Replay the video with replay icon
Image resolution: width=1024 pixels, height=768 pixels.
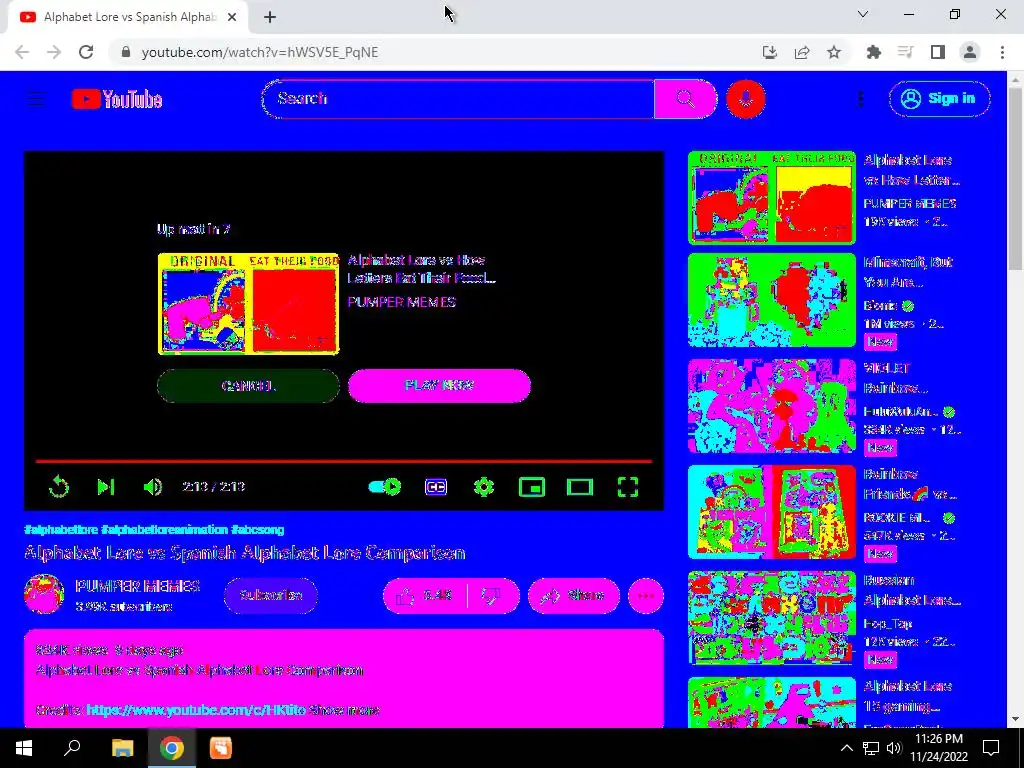59,487
